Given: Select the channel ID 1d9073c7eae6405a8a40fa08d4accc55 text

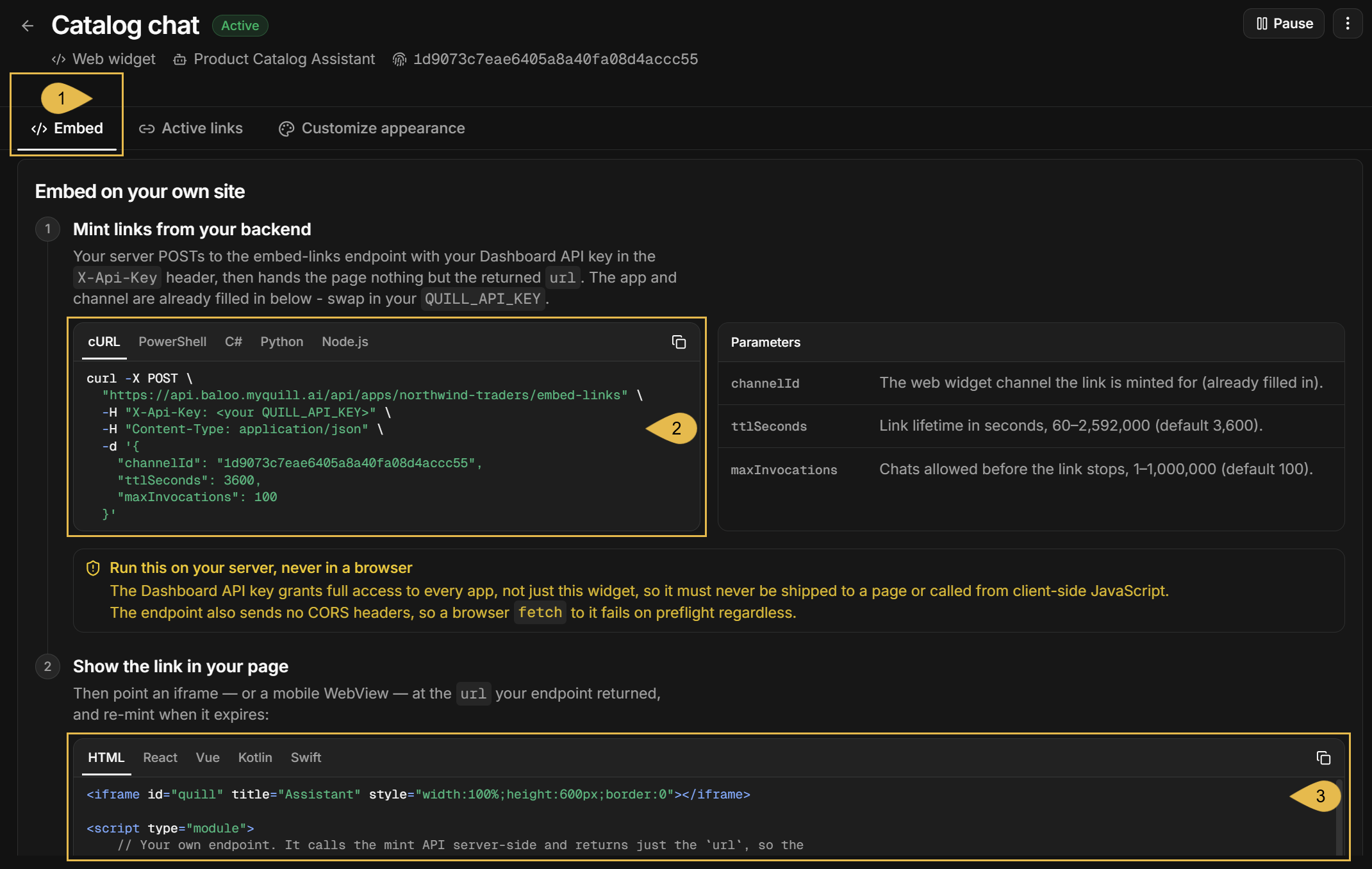Looking at the screenshot, I should (x=556, y=59).
